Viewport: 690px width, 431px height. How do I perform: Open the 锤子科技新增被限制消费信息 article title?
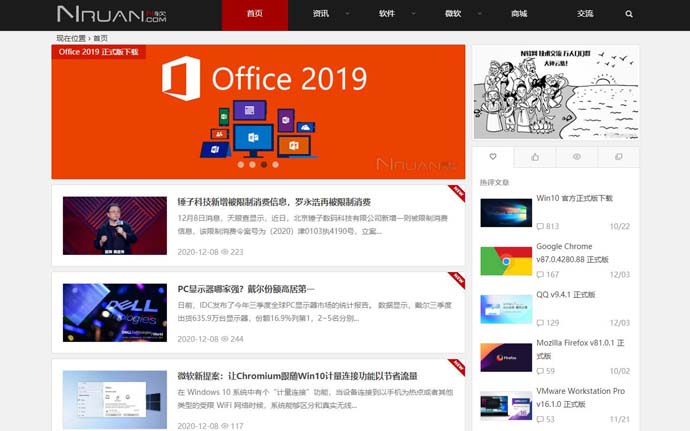pyautogui.click(x=274, y=202)
